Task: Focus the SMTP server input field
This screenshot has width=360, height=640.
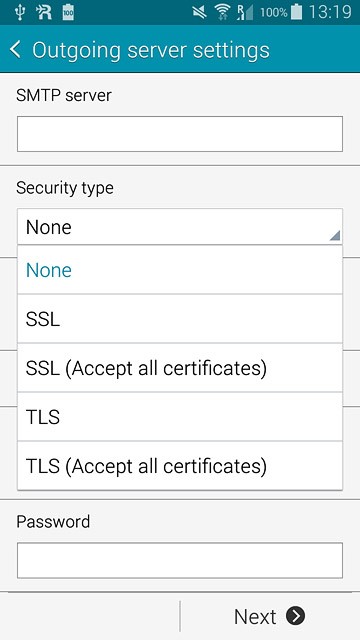Action: [180, 134]
